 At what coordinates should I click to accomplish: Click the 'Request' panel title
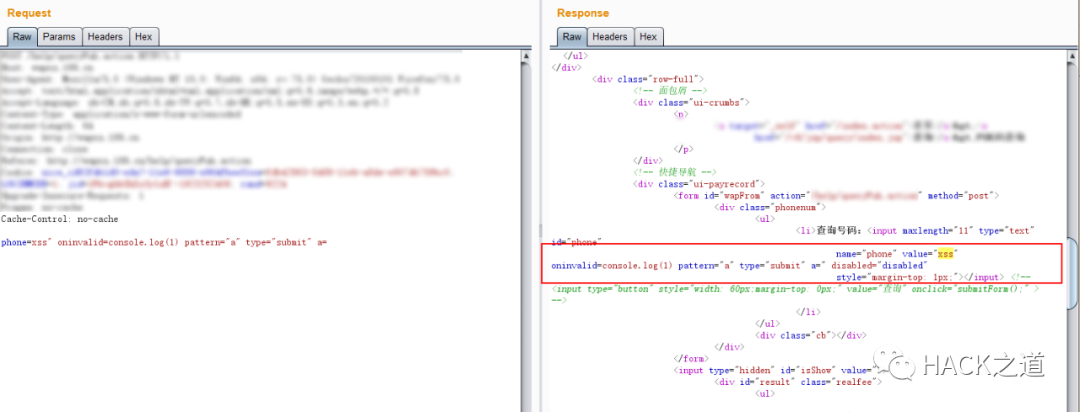[x=29, y=13]
